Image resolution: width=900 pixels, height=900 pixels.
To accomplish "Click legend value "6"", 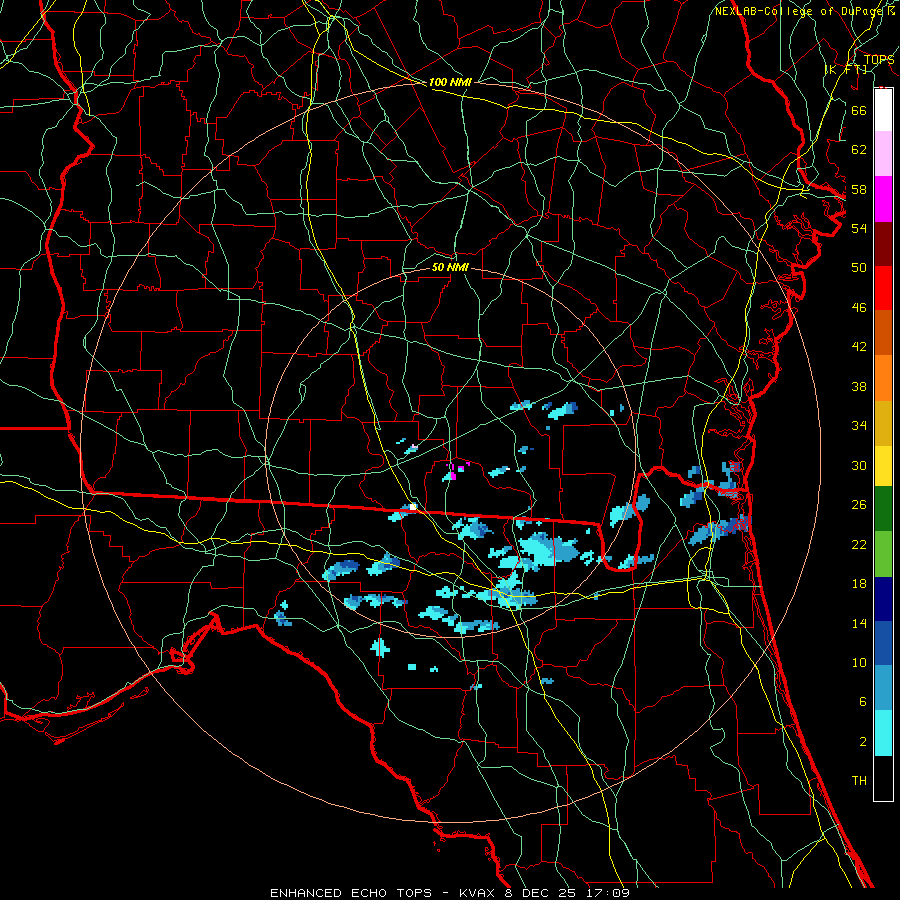I will click(x=862, y=701).
